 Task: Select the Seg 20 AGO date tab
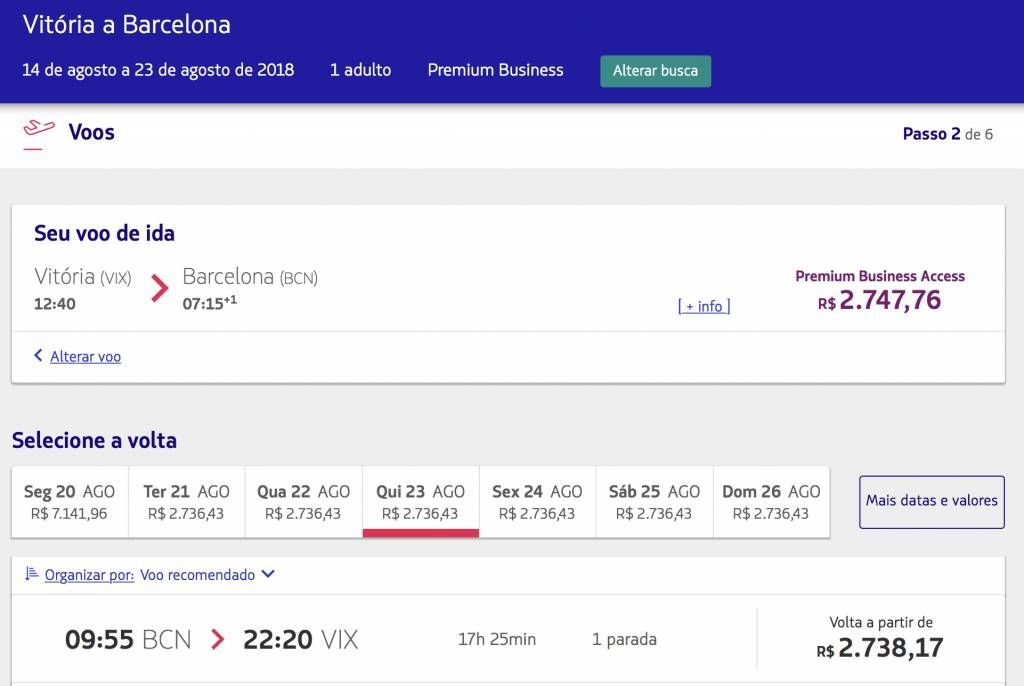tap(70, 502)
